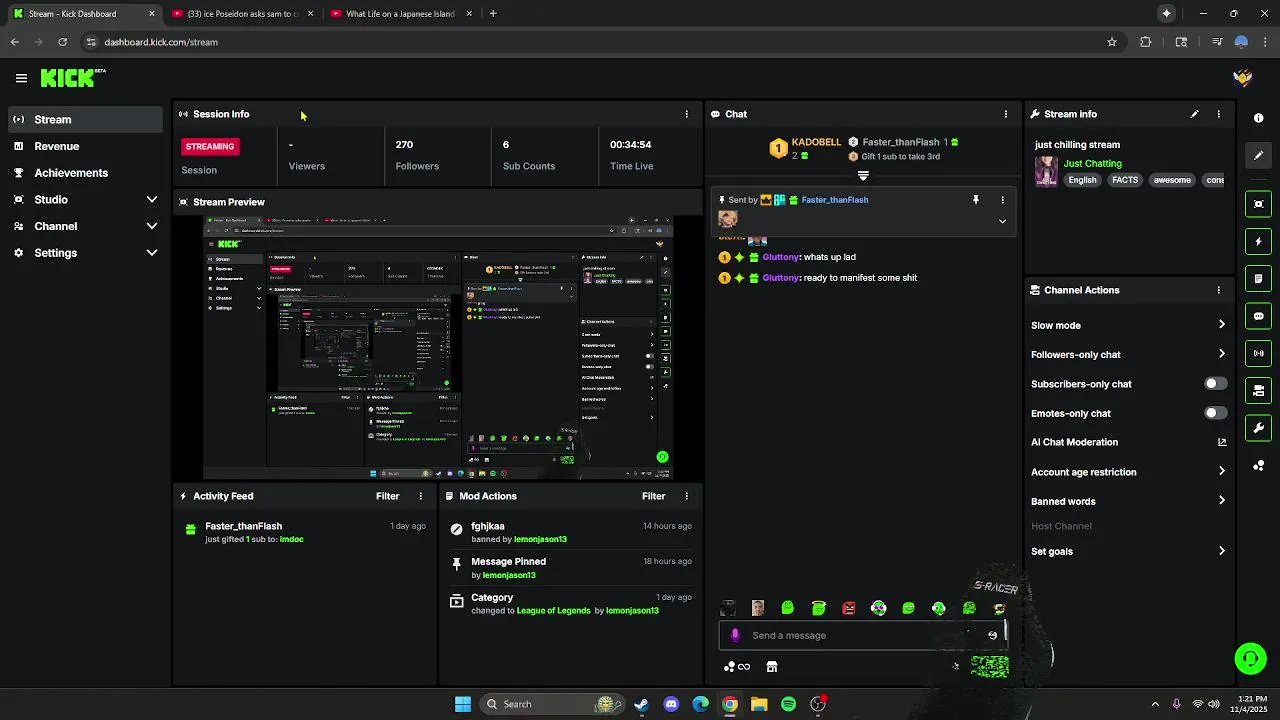Click the Kick logo
Screen dimensions: 1280x720
(72, 78)
